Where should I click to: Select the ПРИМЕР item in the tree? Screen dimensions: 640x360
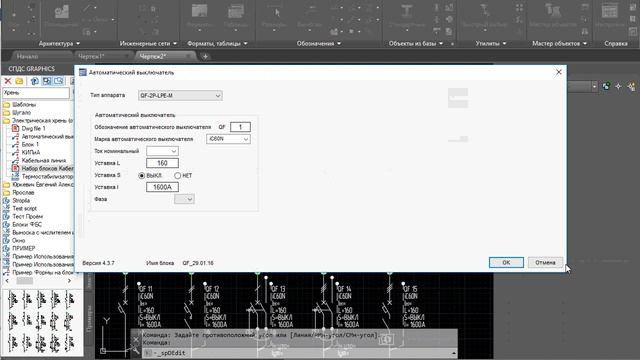point(24,248)
